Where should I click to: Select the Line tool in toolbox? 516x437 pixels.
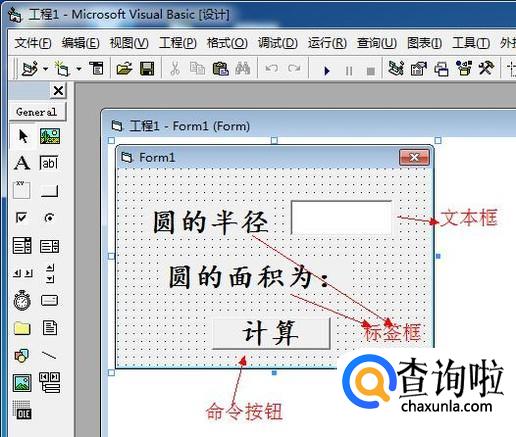[x=49, y=355]
